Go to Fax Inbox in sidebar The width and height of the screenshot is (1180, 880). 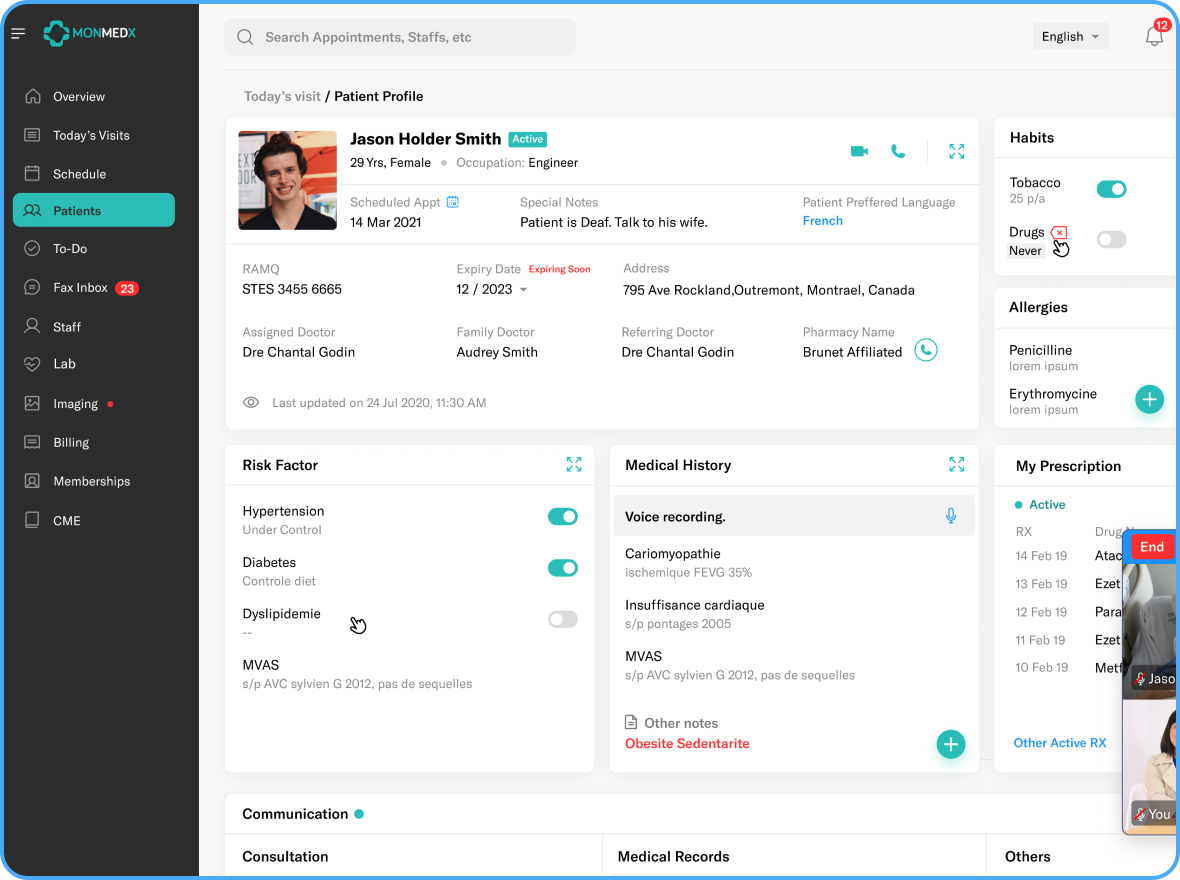(81, 288)
